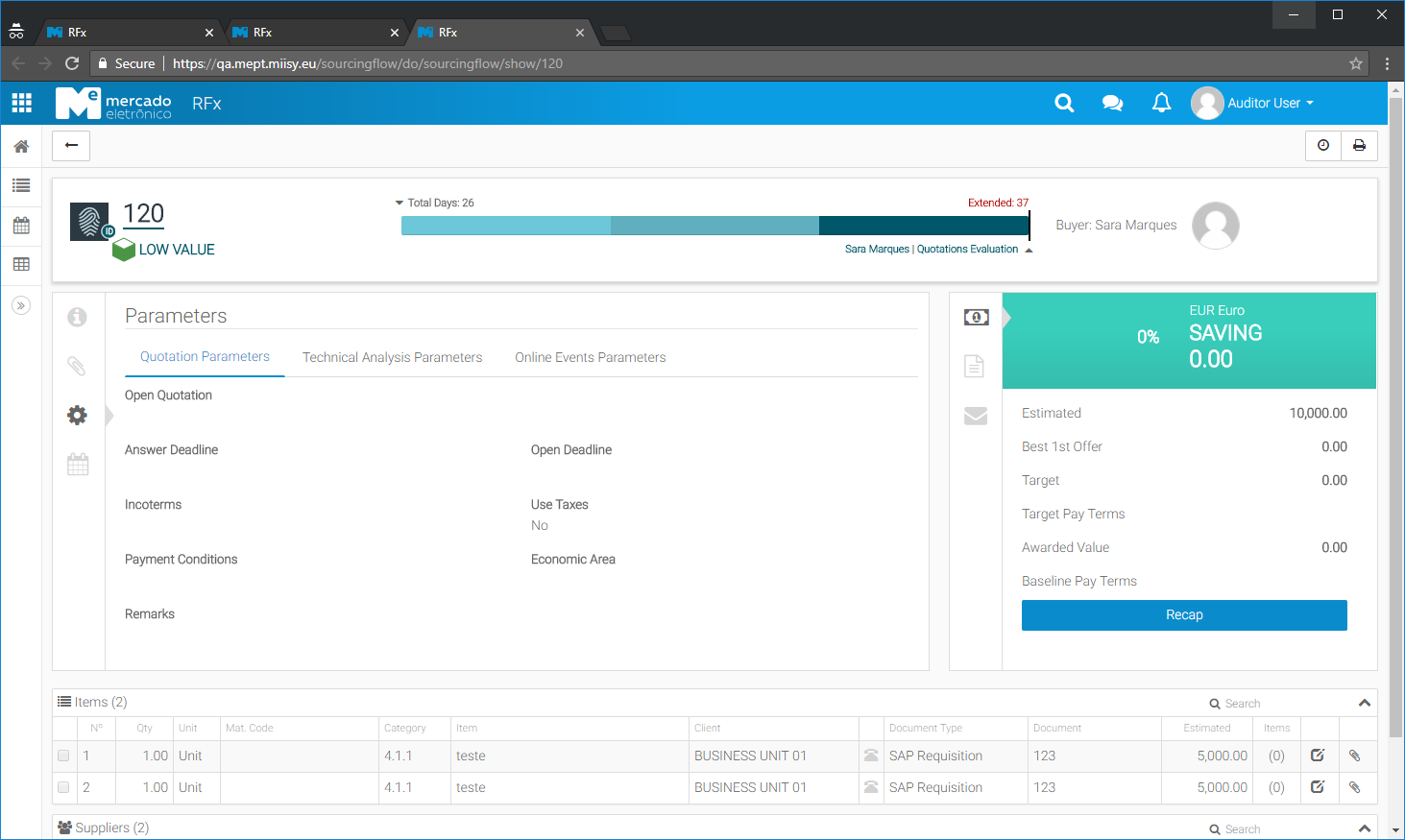Check the checkbox for item 2
Viewport: 1405px width, 840px height.
63,787
